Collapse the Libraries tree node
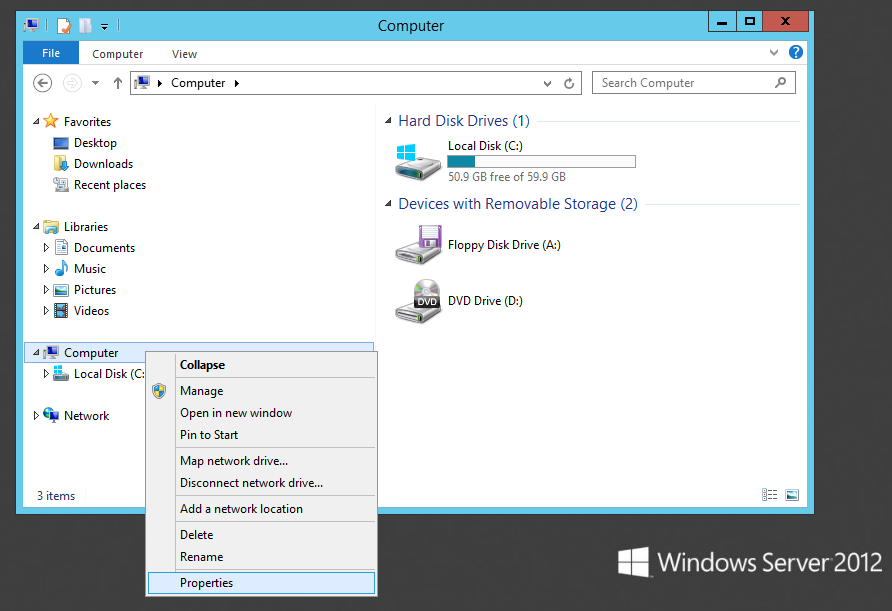 pos(36,226)
